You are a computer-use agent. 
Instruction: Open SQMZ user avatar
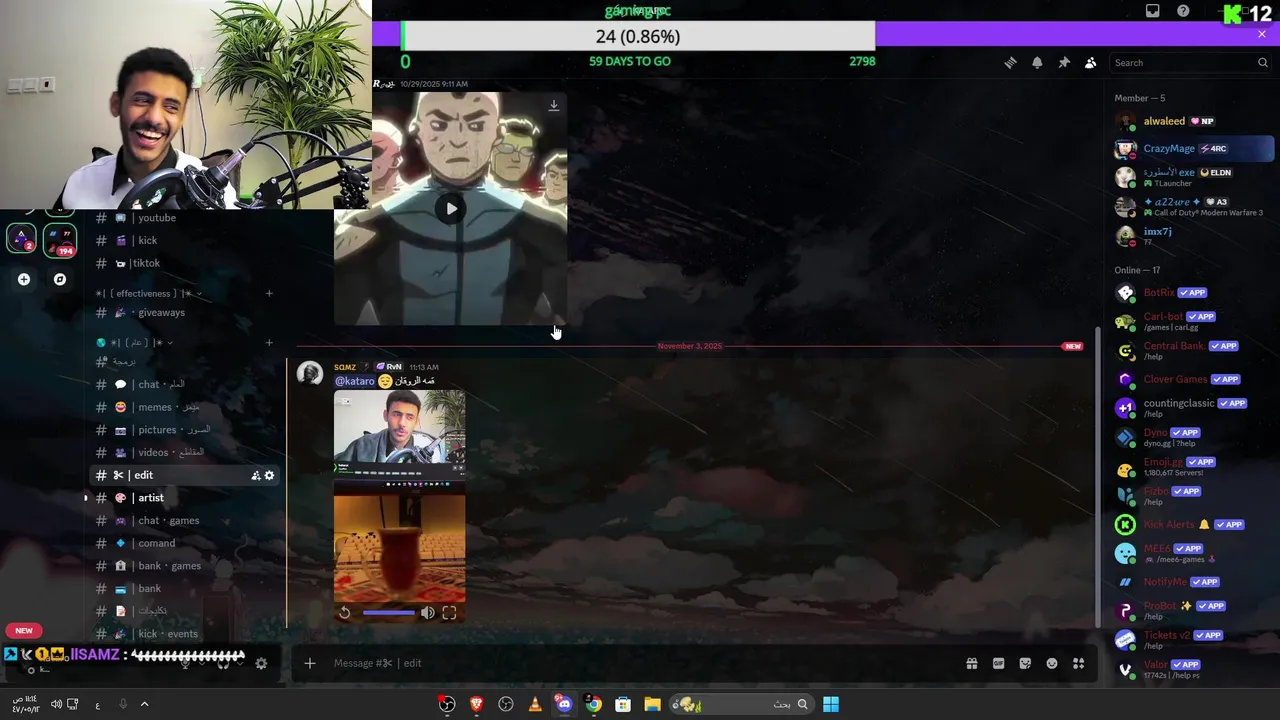310,374
